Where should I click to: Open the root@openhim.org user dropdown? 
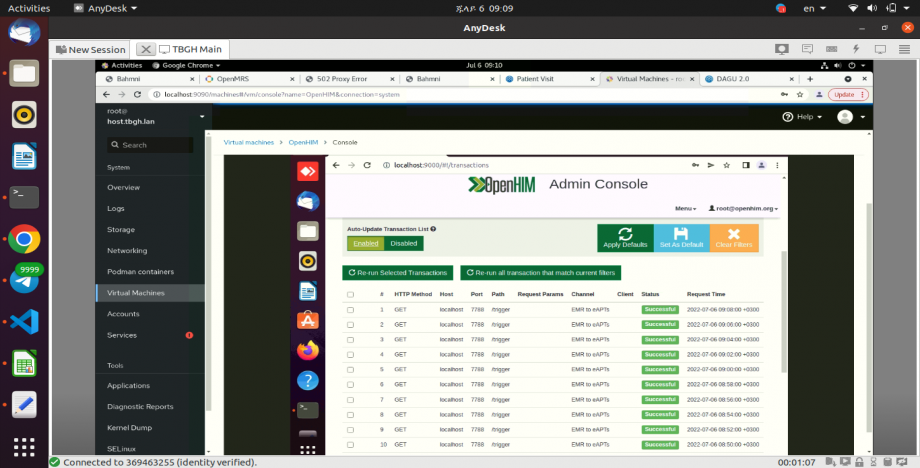pyautogui.click(x=743, y=208)
